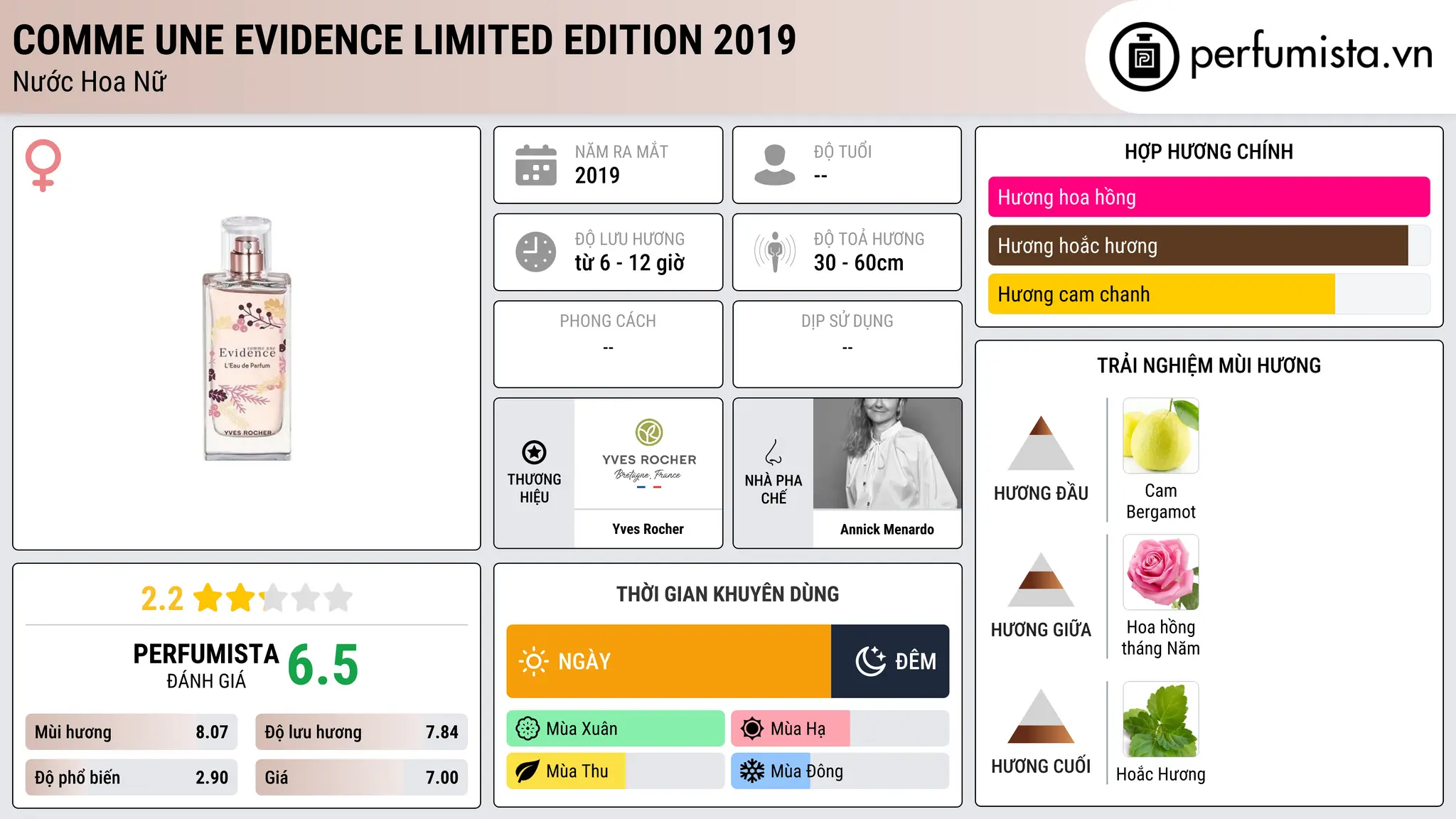Click the Comme Une Evidence Limited Edition title
This screenshot has height=819, width=1456.
click(x=405, y=40)
